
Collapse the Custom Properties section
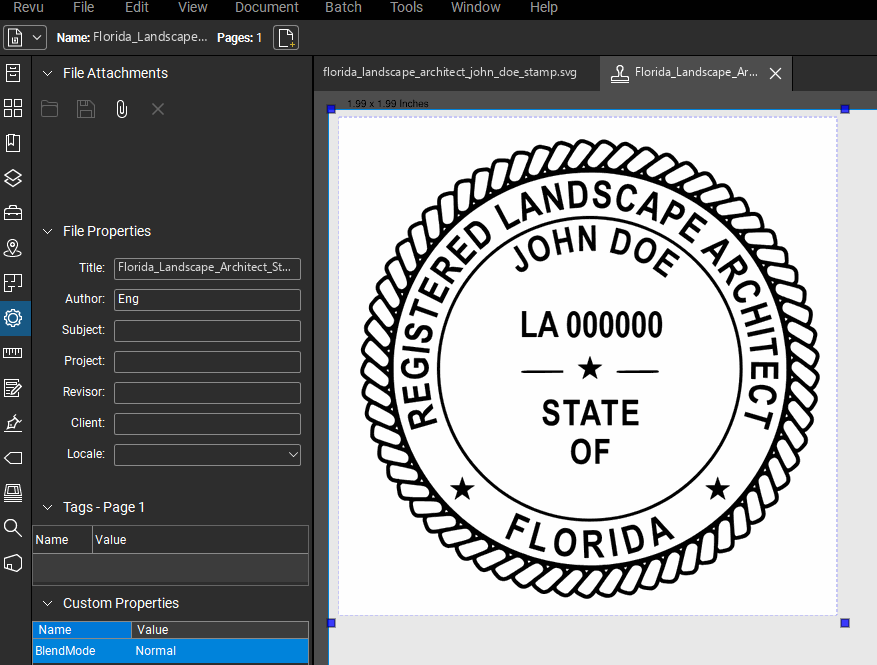(x=48, y=603)
